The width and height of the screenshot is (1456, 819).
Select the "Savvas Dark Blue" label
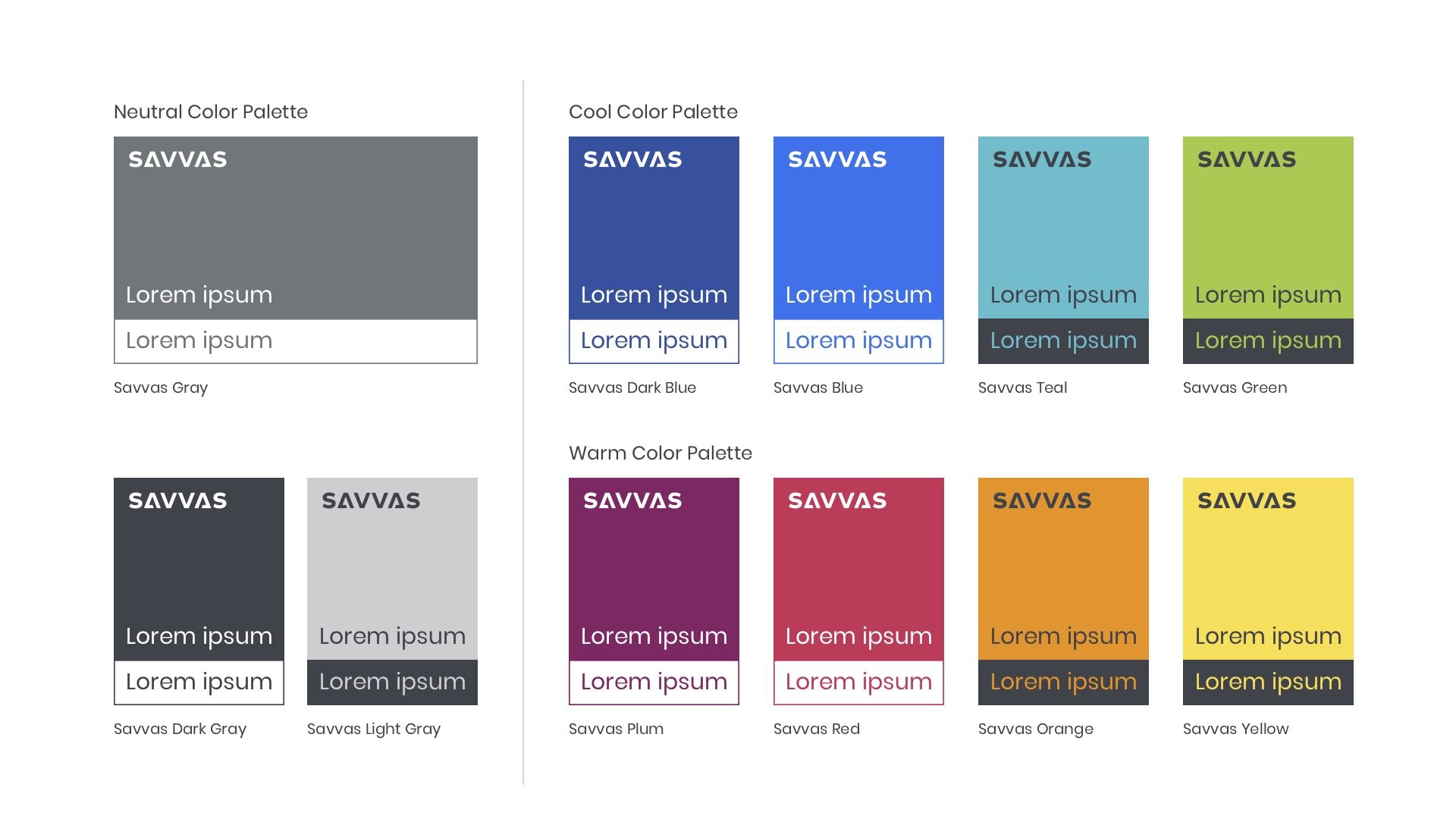tap(632, 388)
